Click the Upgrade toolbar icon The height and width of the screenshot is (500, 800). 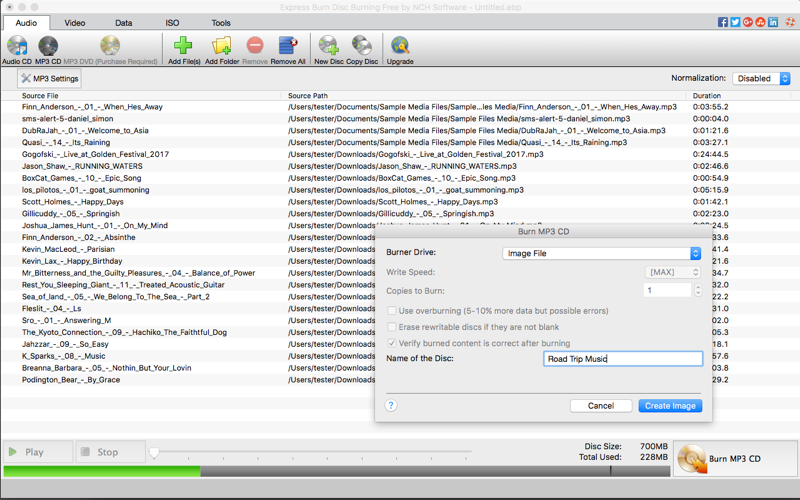(x=400, y=47)
